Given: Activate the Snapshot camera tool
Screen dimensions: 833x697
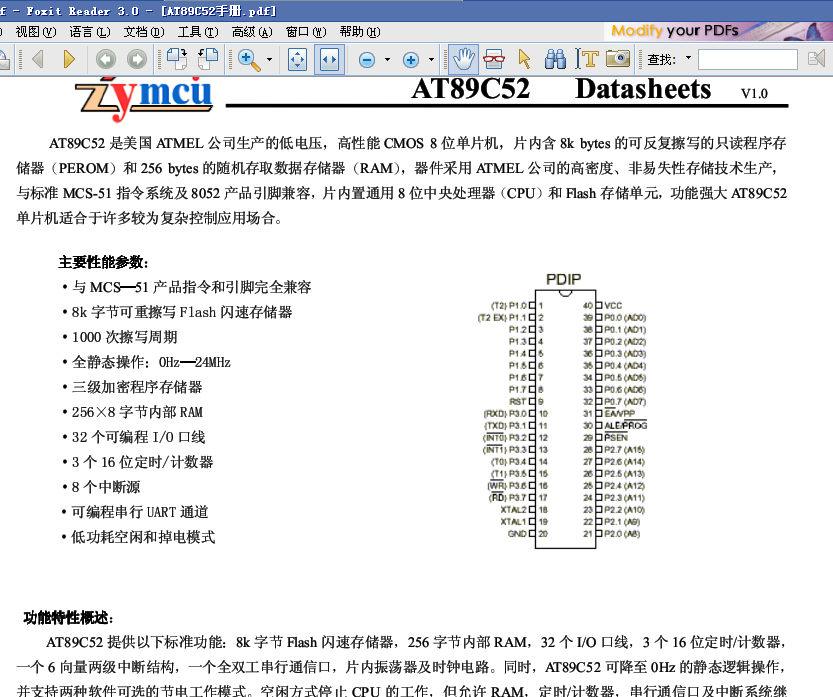Looking at the screenshot, I should point(618,59).
